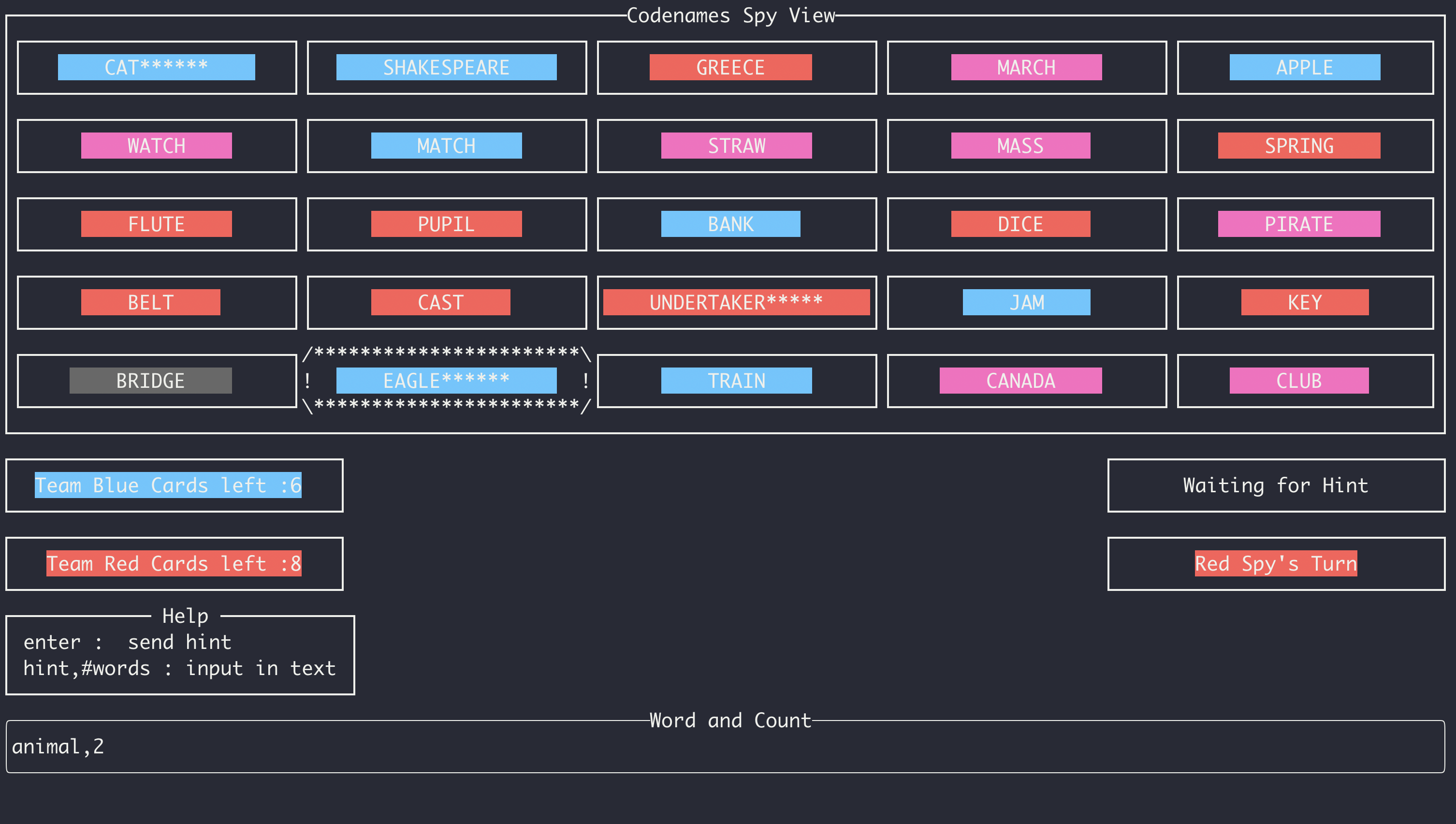Click the SHAKESPEARE card
The width and height of the screenshot is (1456, 824).
click(447, 67)
